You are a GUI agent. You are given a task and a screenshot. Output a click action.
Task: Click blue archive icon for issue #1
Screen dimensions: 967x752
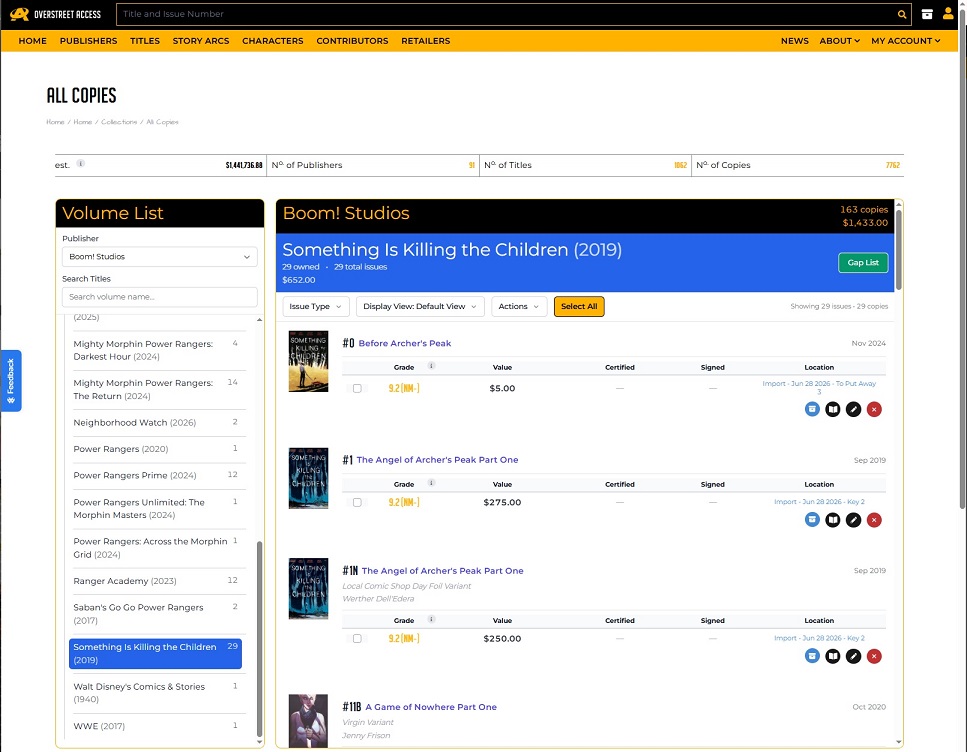pyautogui.click(x=812, y=520)
